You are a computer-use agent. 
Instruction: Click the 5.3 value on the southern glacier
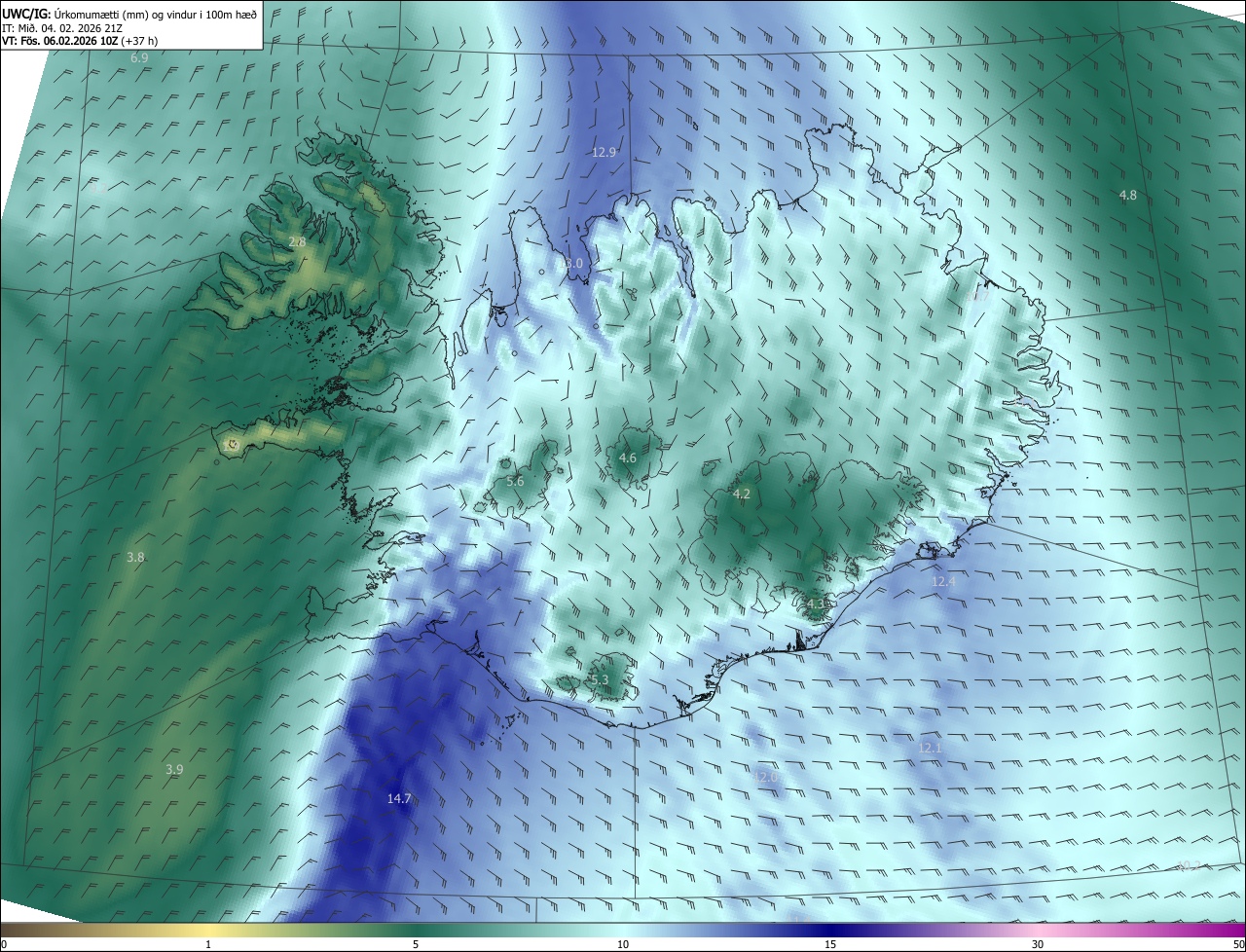[x=599, y=679]
